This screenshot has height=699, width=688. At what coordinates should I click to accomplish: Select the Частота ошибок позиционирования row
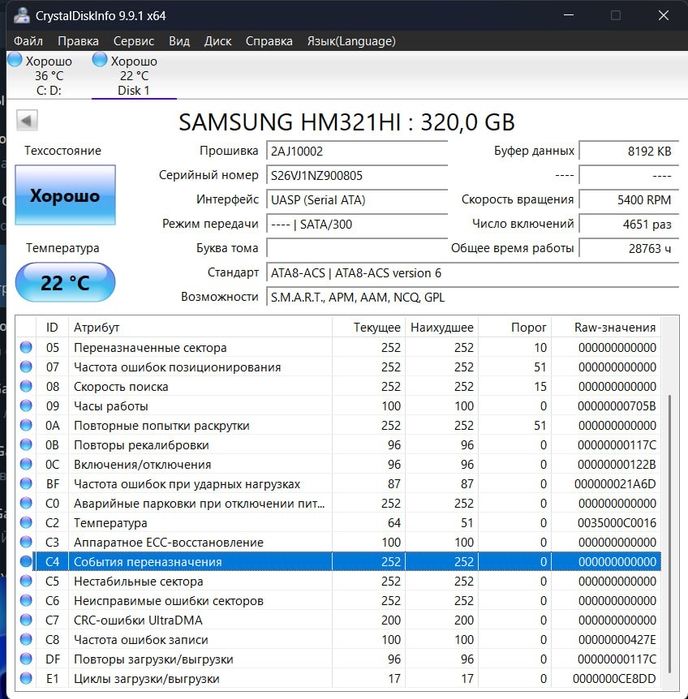point(338,366)
